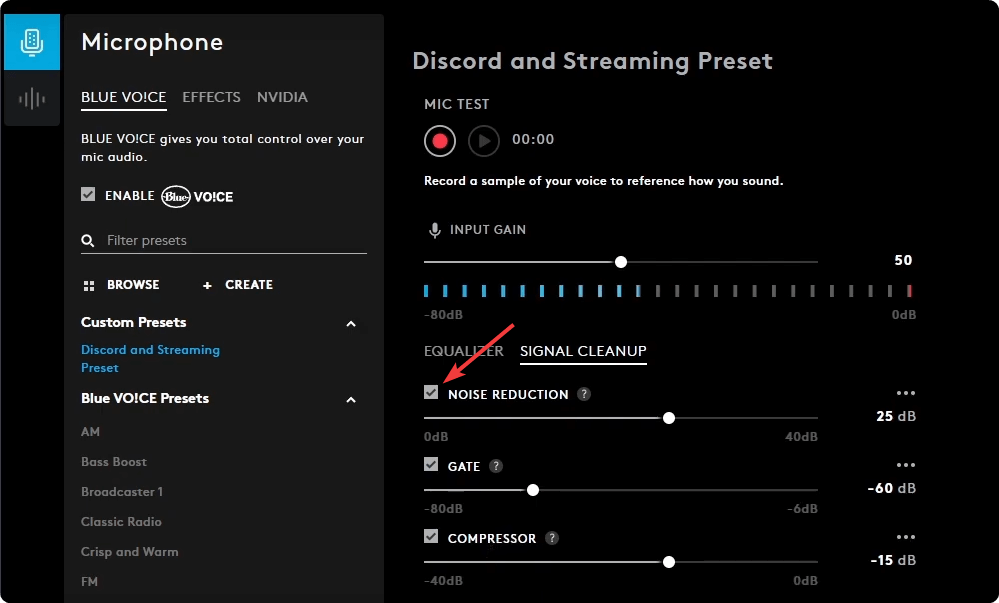
Task: Click the Compressor value -15 dB
Action: pyautogui.click(x=893, y=560)
